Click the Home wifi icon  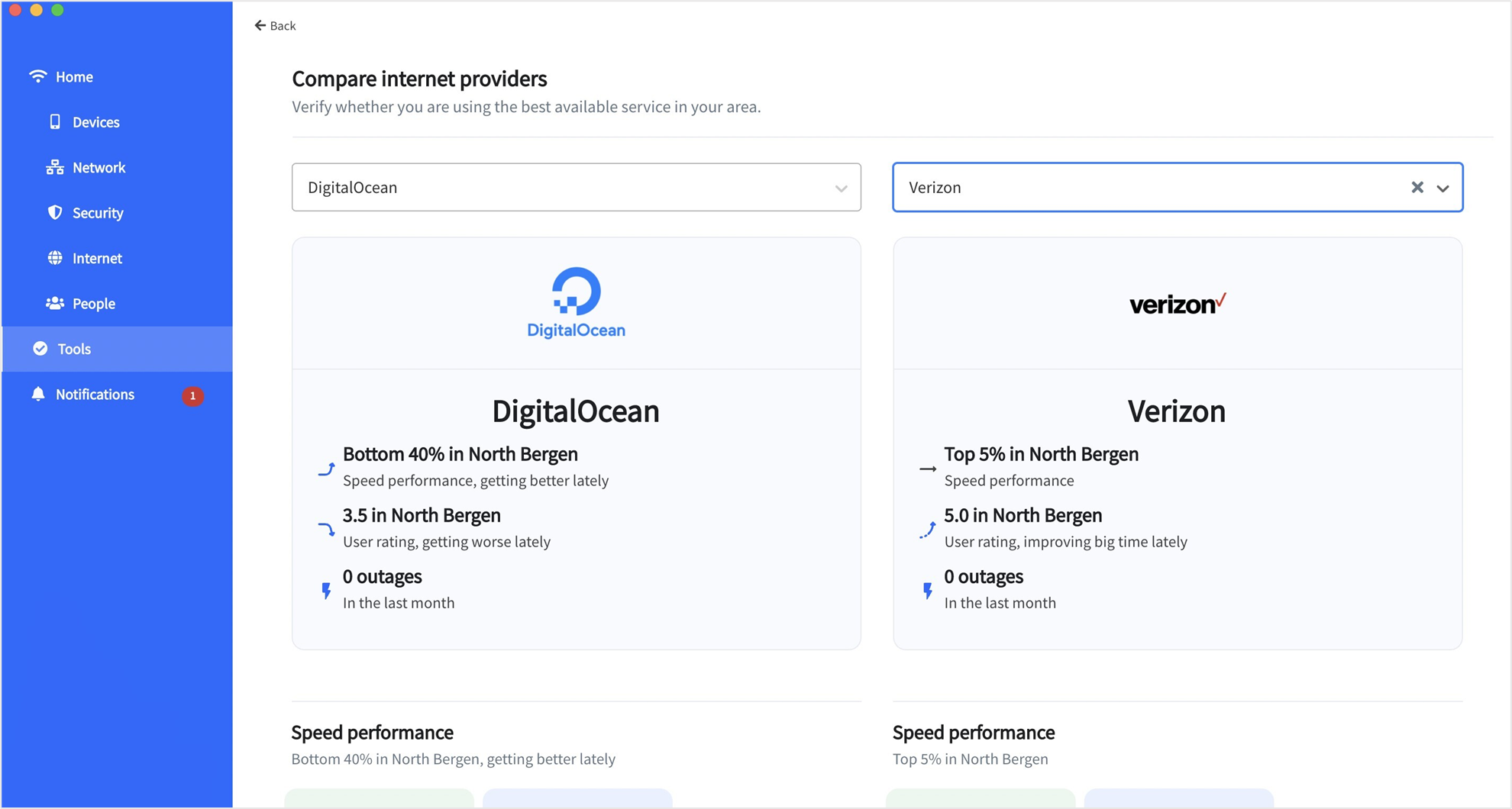click(x=38, y=76)
